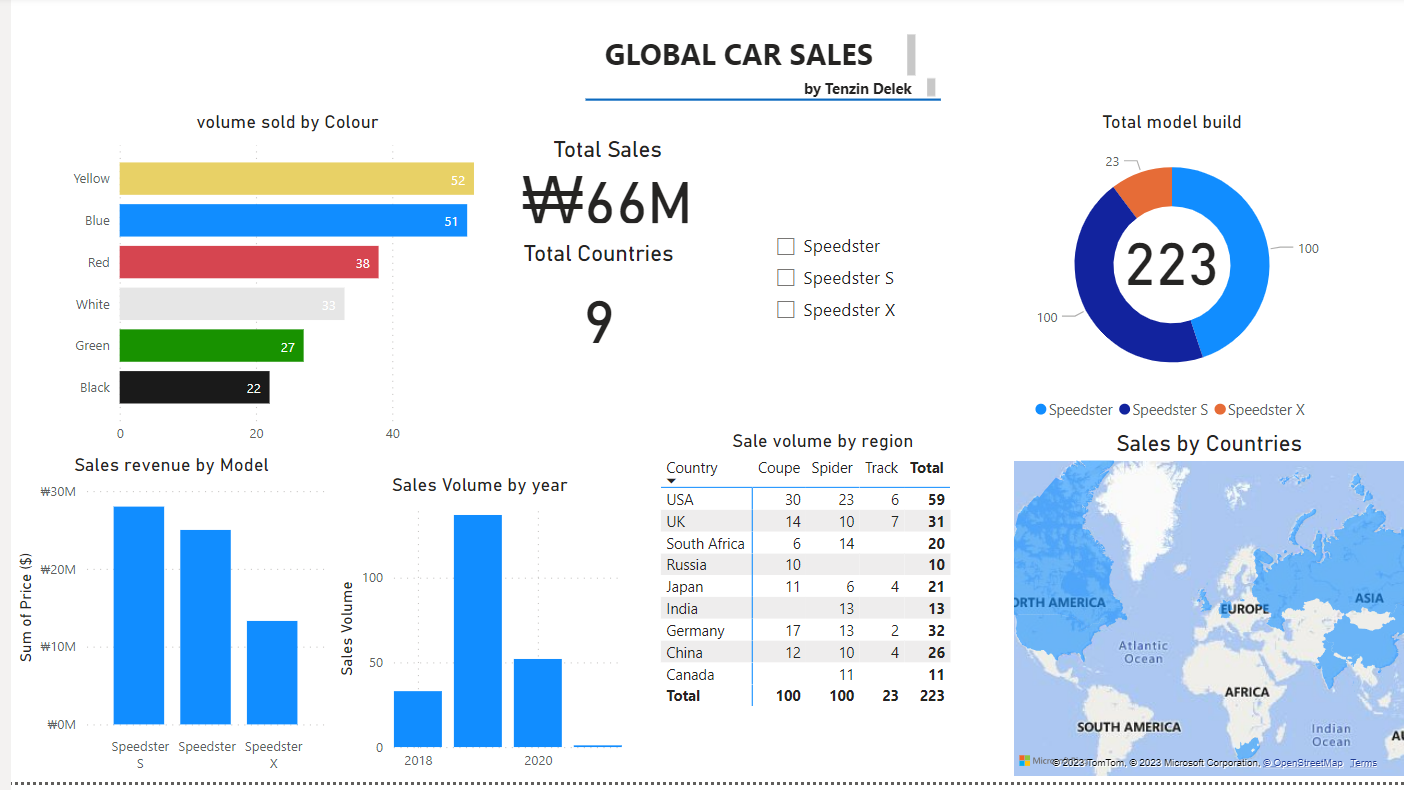The width and height of the screenshot is (1404, 790).
Task: Select the Blue bar showing 51
Action: [x=293, y=220]
